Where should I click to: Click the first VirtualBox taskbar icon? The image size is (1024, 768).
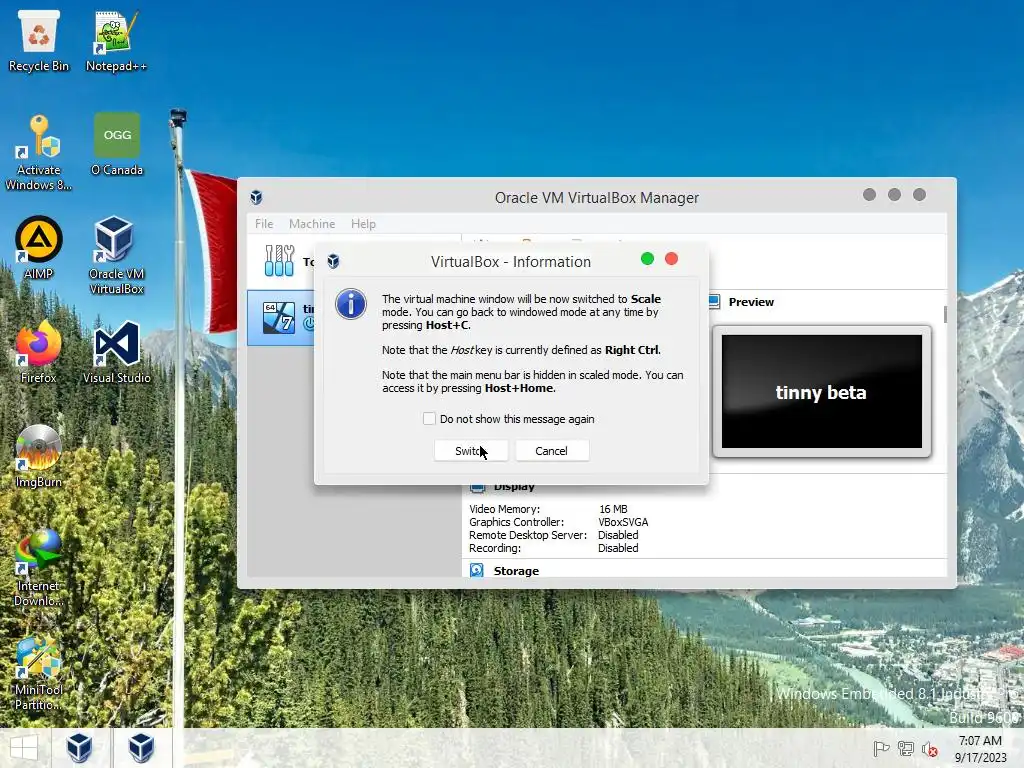click(79, 748)
